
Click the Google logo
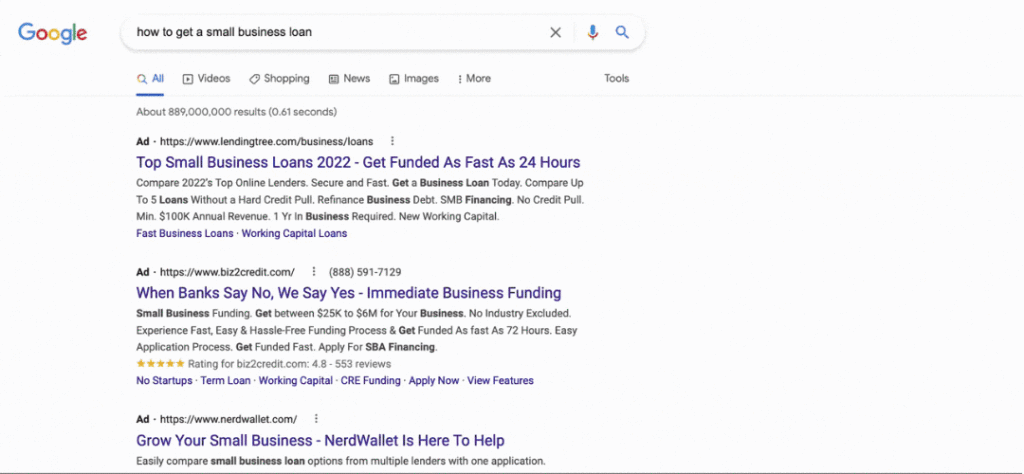[x=52, y=33]
